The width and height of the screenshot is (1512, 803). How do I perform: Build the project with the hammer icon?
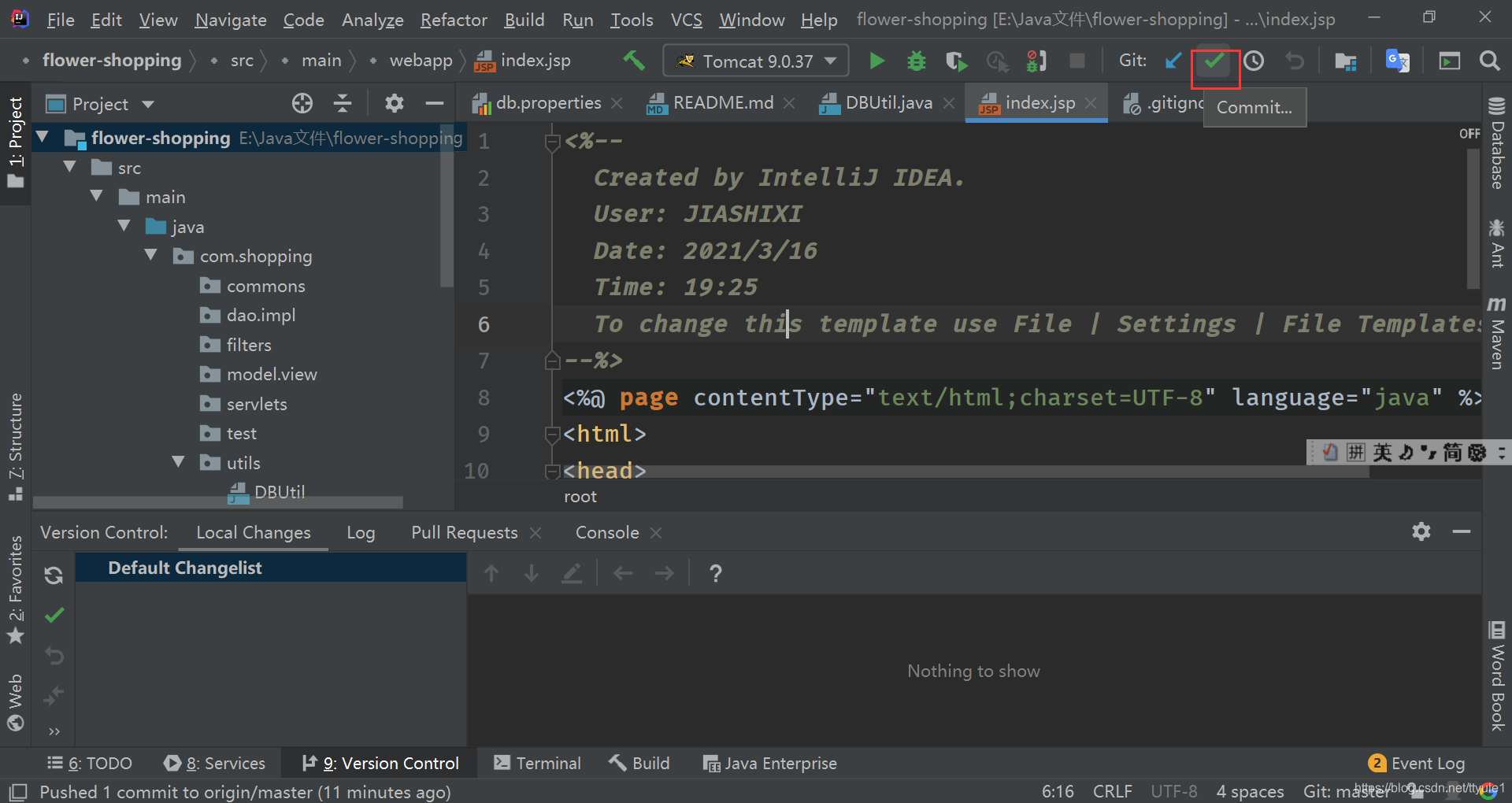634,61
